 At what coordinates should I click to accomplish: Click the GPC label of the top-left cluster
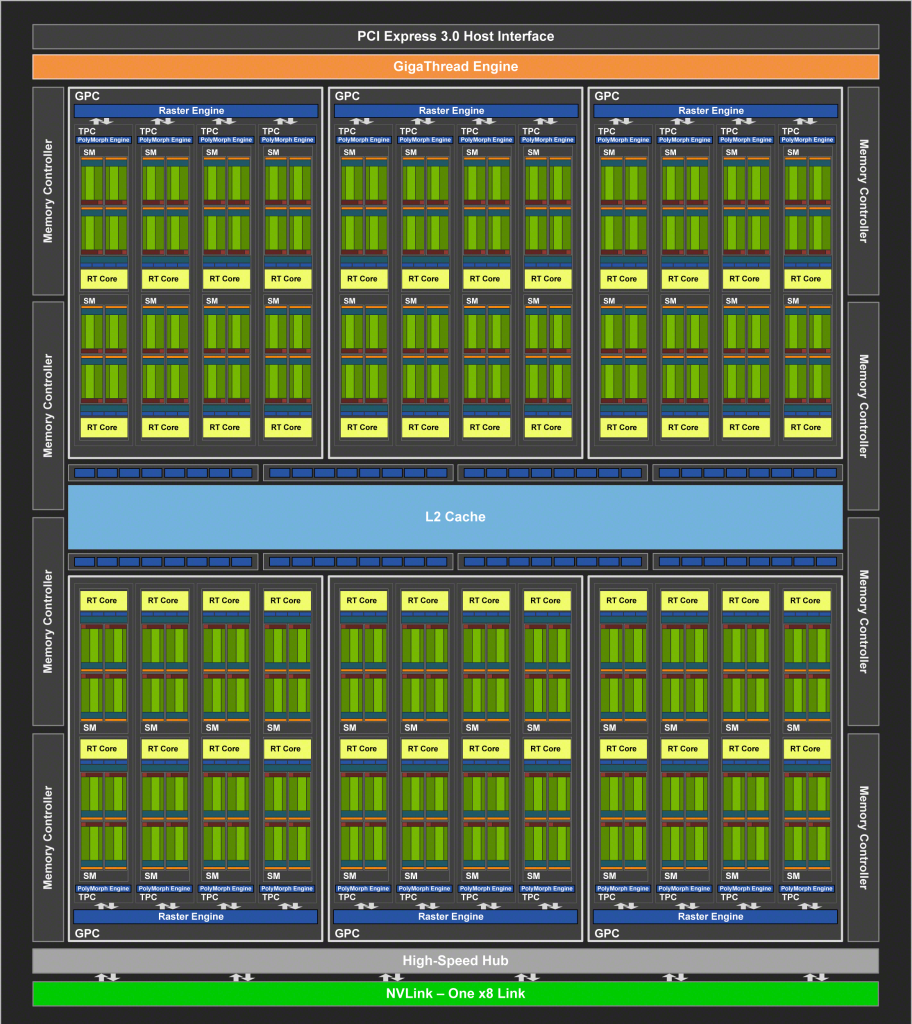pyautogui.click(x=87, y=96)
